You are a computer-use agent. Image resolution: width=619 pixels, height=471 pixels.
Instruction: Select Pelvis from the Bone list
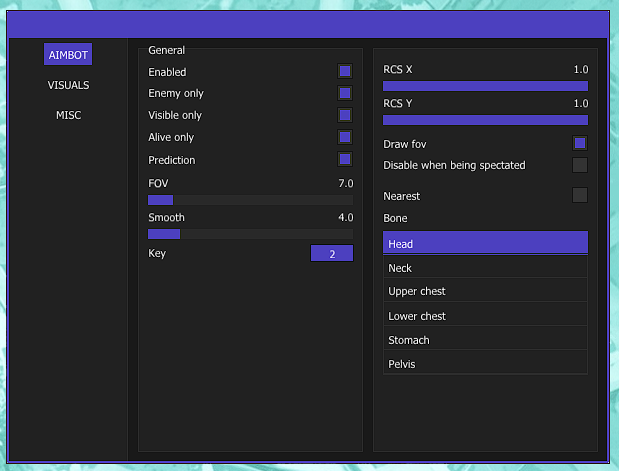485,364
